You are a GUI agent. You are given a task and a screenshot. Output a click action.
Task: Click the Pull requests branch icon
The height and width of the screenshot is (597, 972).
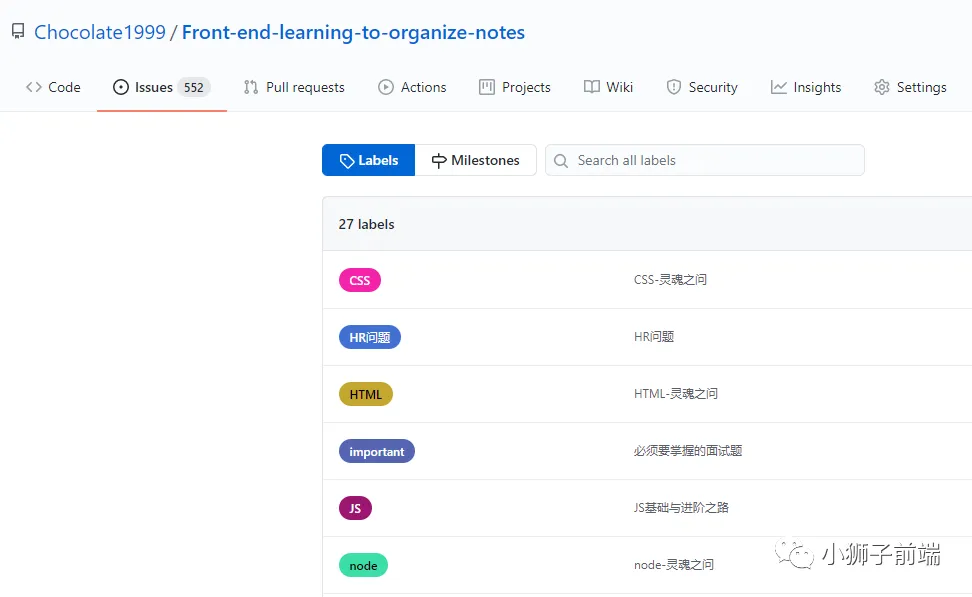coord(250,87)
